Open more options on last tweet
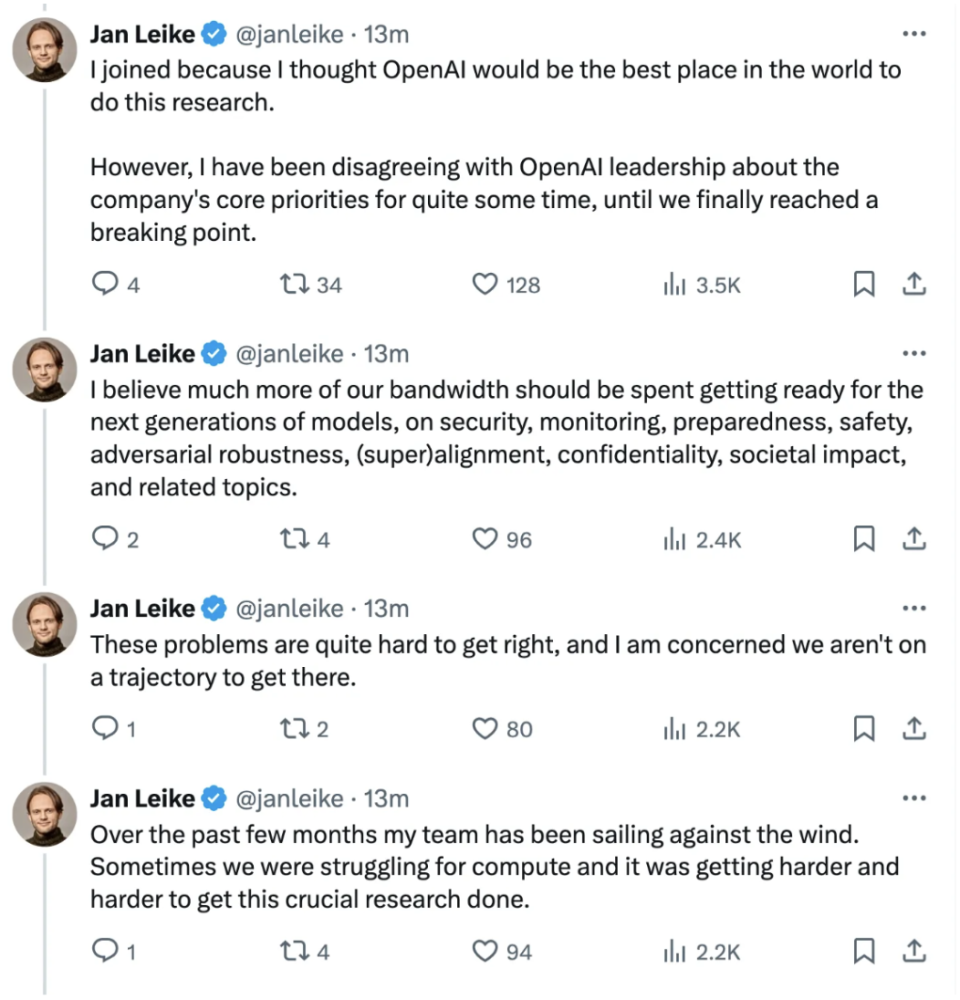Viewport: 960px width, 1000px height. point(913,798)
